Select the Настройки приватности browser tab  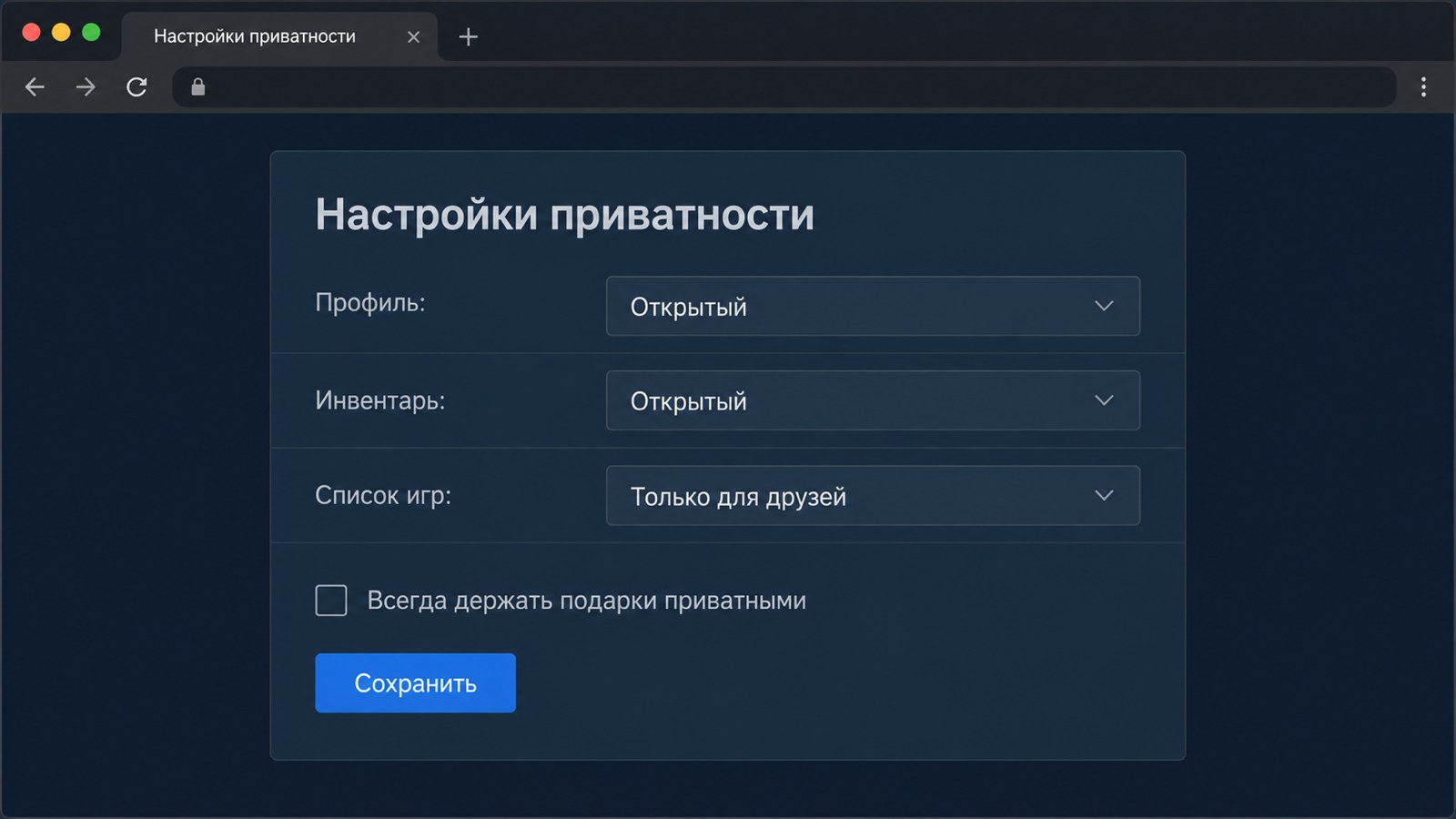pyautogui.click(x=279, y=36)
